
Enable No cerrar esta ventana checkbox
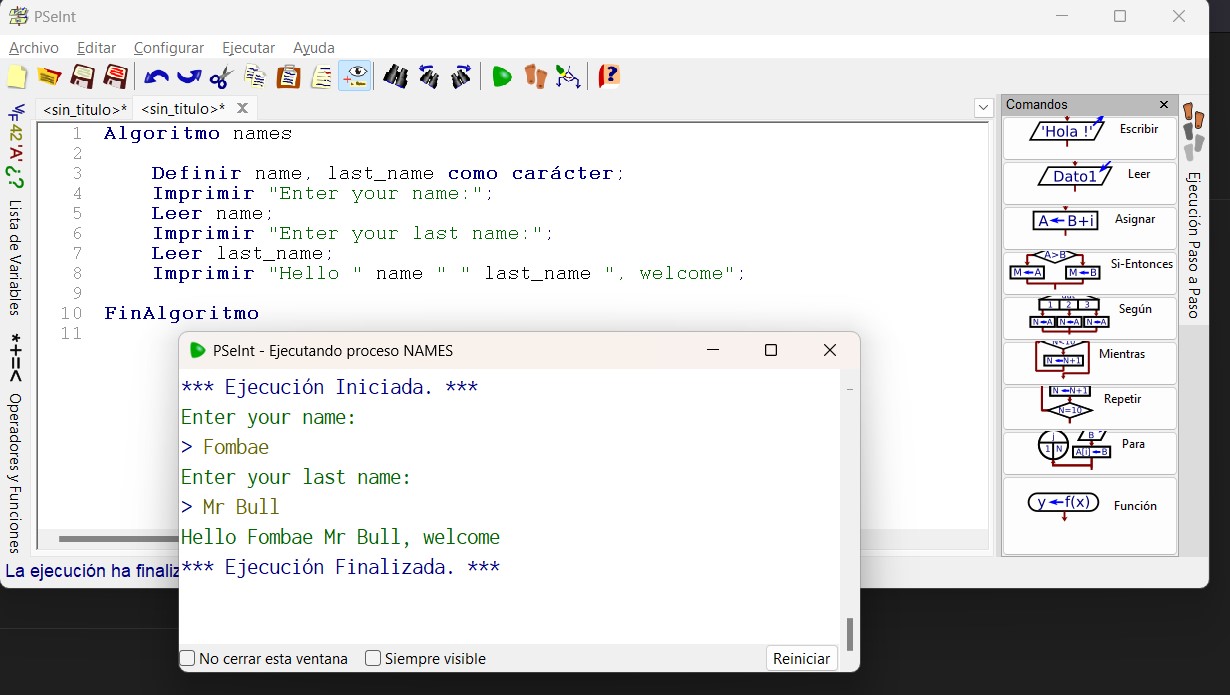click(x=187, y=658)
